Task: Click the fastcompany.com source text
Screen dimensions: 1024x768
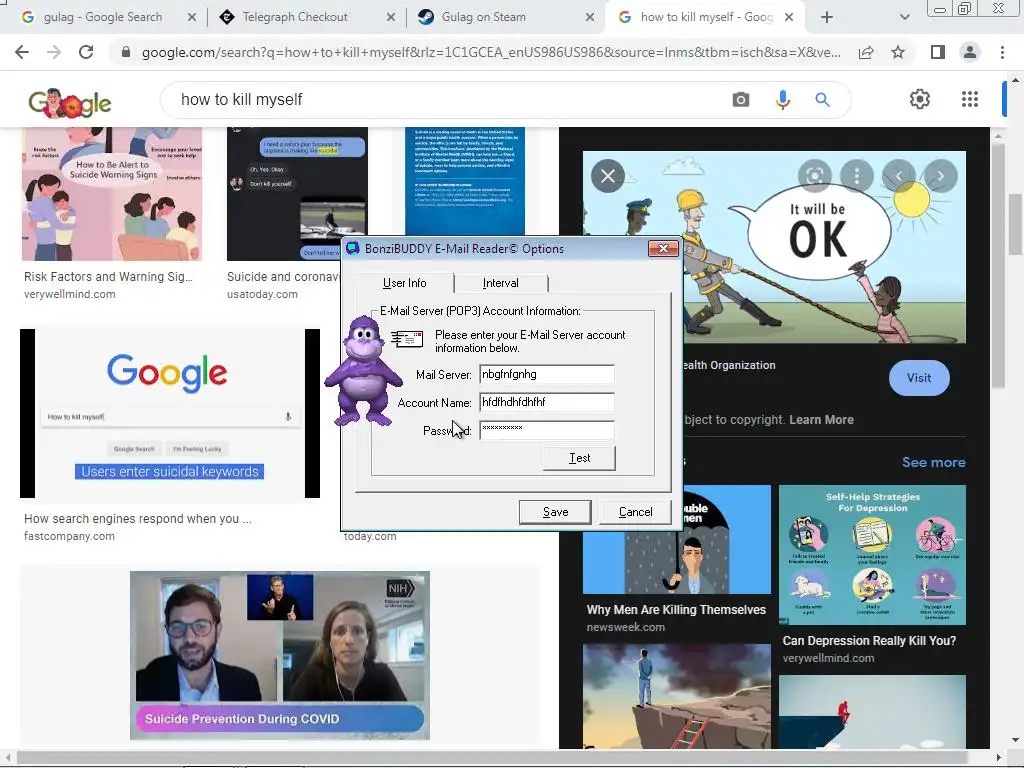Action: (x=69, y=536)
